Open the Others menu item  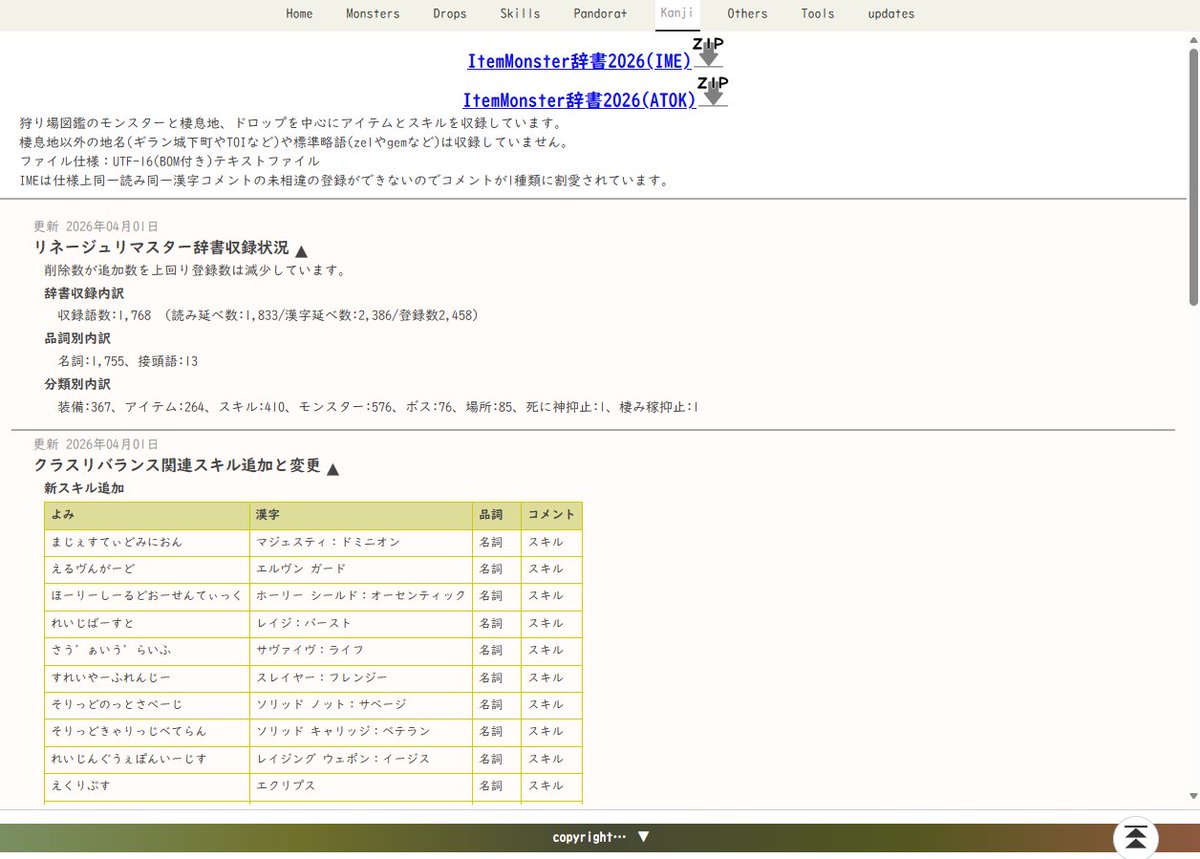(747, 14)
